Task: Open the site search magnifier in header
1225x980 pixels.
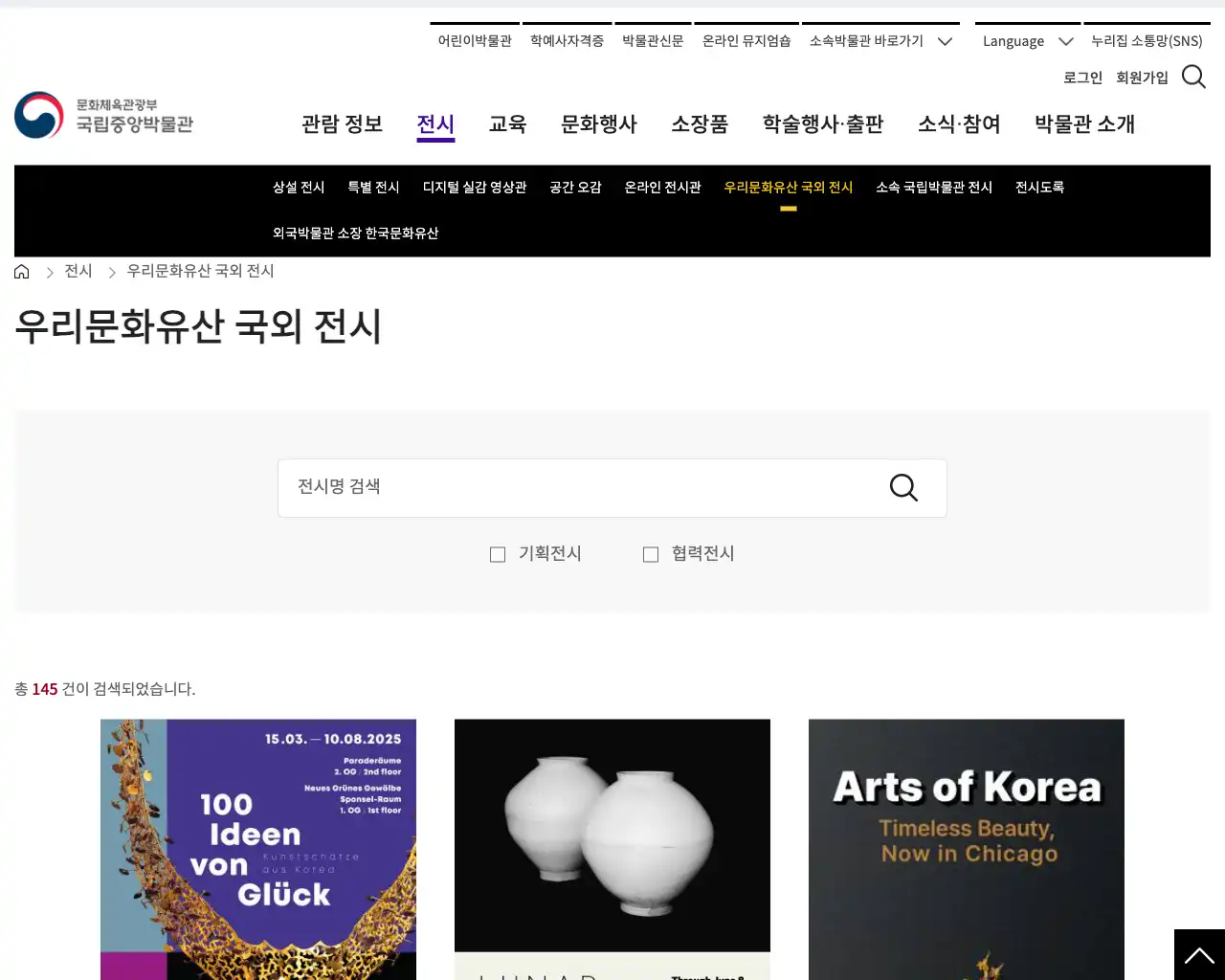Action: tap(1193, 77)
